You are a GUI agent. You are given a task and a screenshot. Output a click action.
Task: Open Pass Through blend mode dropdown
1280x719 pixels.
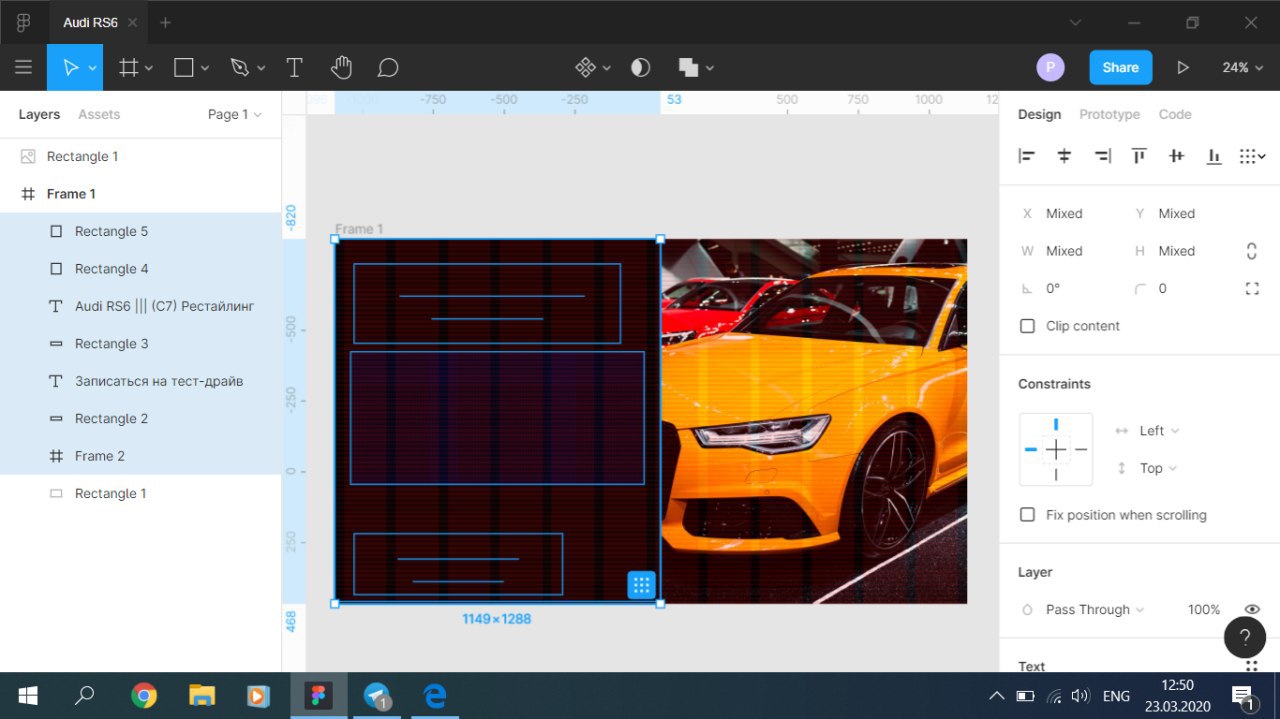(x=1095, y=609)
